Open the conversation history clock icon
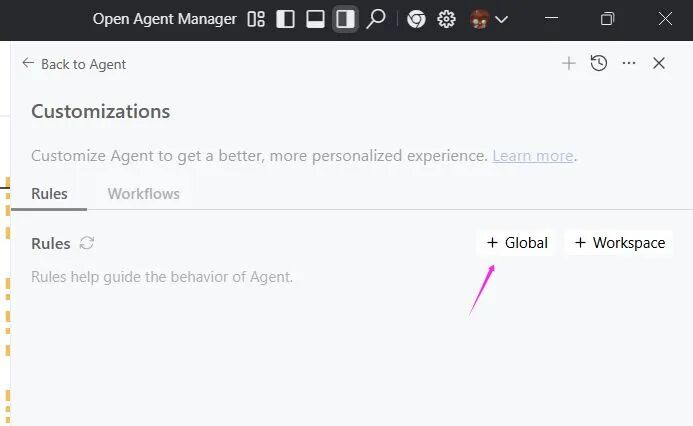Image resolution: width=693 pixels, height=426 pixels. pyautogui.click(x=599, y=63)
